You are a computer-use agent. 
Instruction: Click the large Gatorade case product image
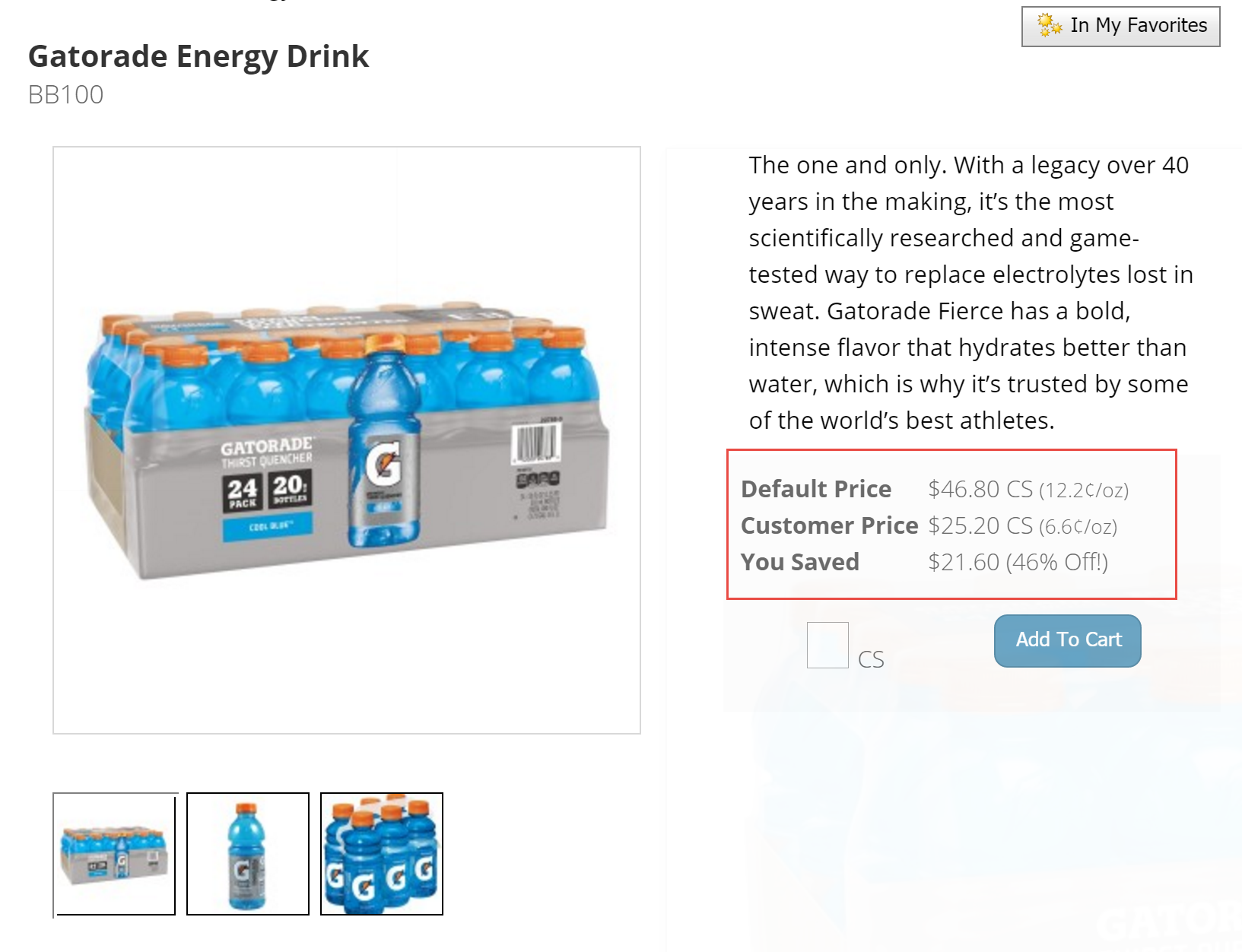pyautogui.click(x=347, y=440)
